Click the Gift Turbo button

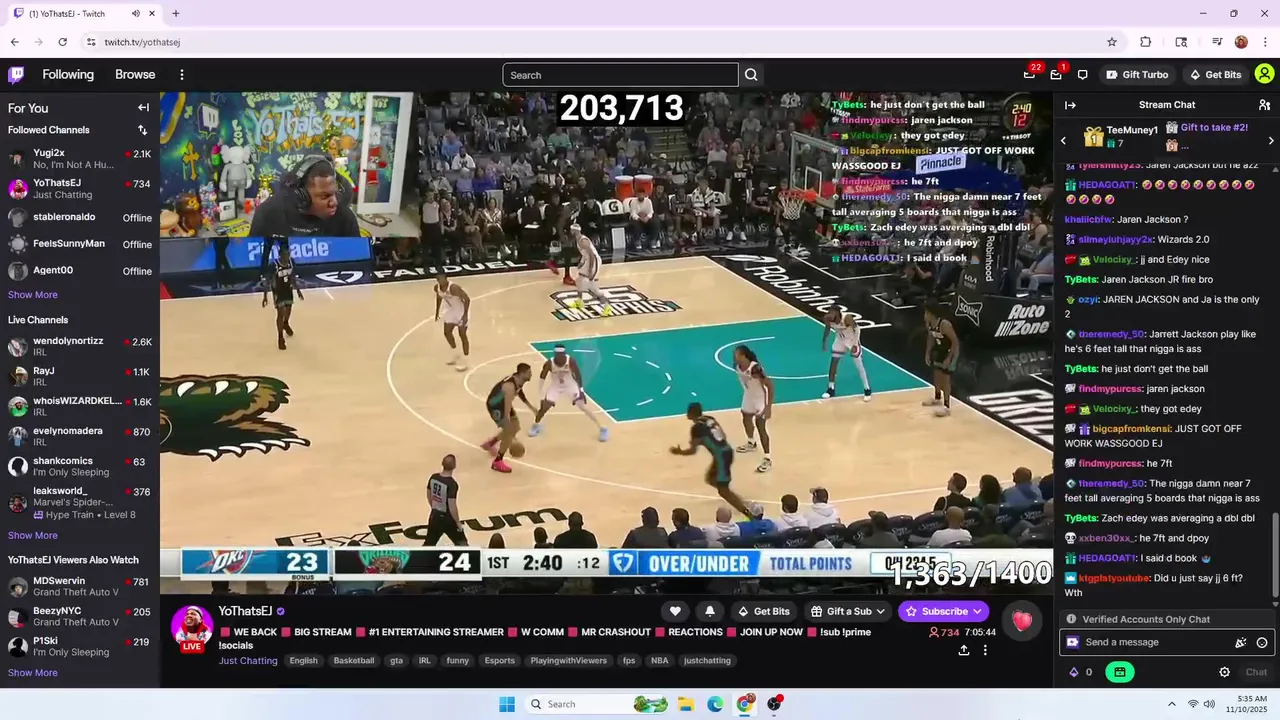pos(1137,75)
